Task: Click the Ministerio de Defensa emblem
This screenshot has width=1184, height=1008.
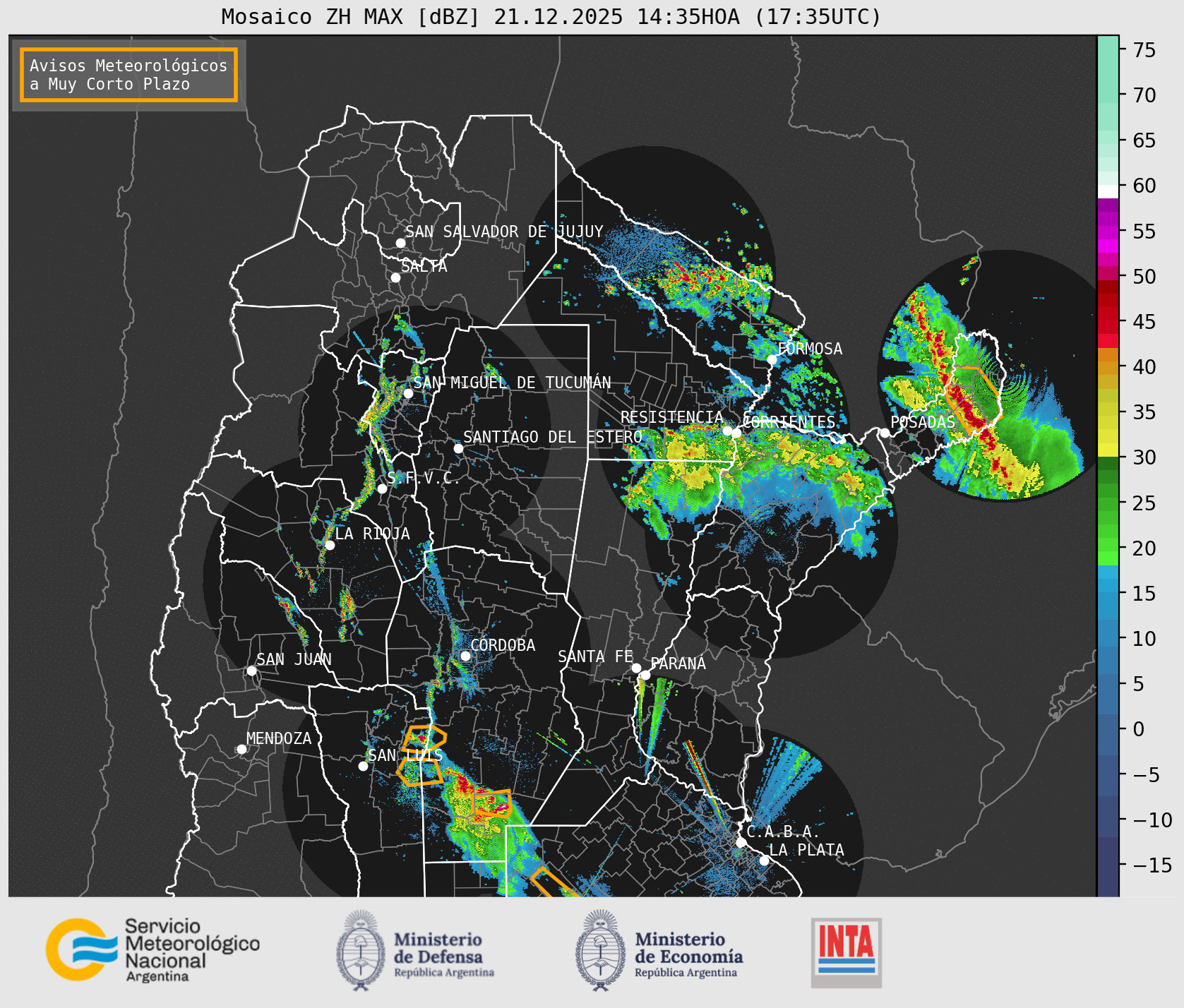Action: [x=361, y=950]
